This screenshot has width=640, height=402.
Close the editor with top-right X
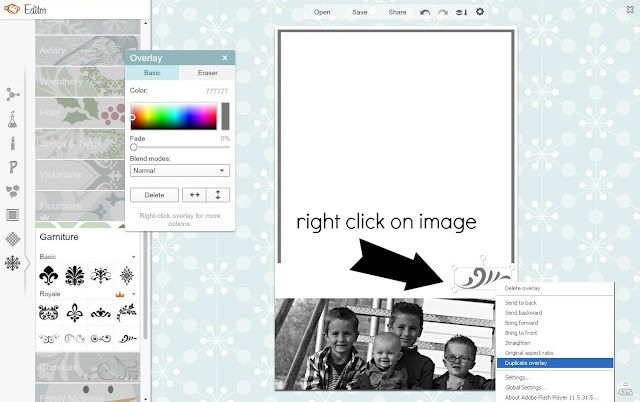(630, 9)
